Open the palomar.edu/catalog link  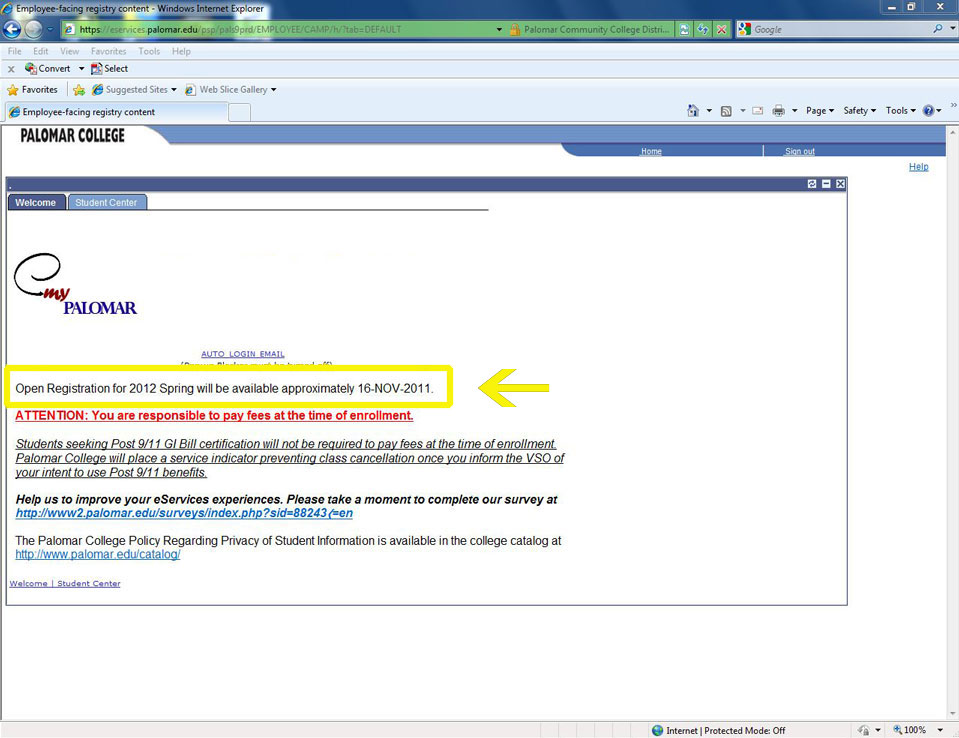pyautogui.click(x=98, y=555)
